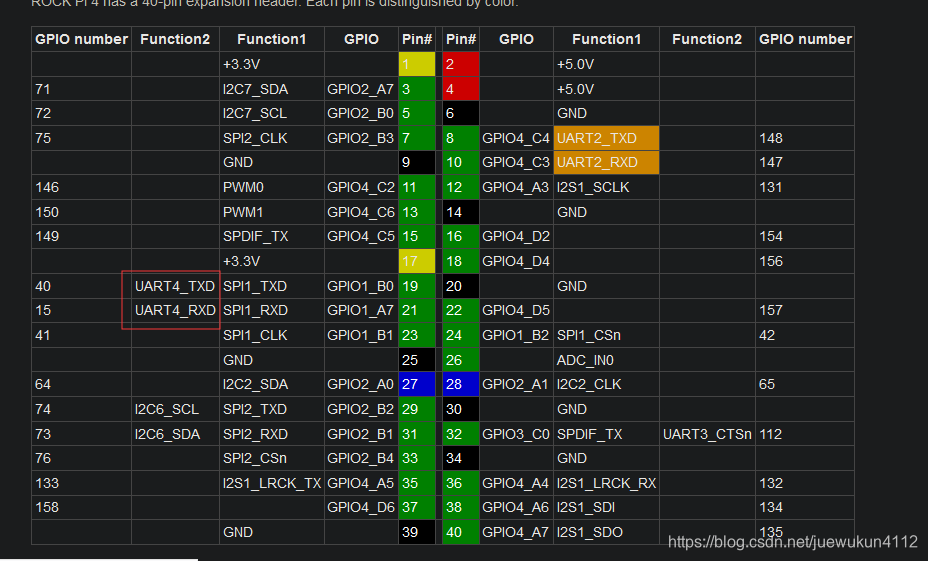
Task: Select the I2S1_SDO cell
Action: 606,532
